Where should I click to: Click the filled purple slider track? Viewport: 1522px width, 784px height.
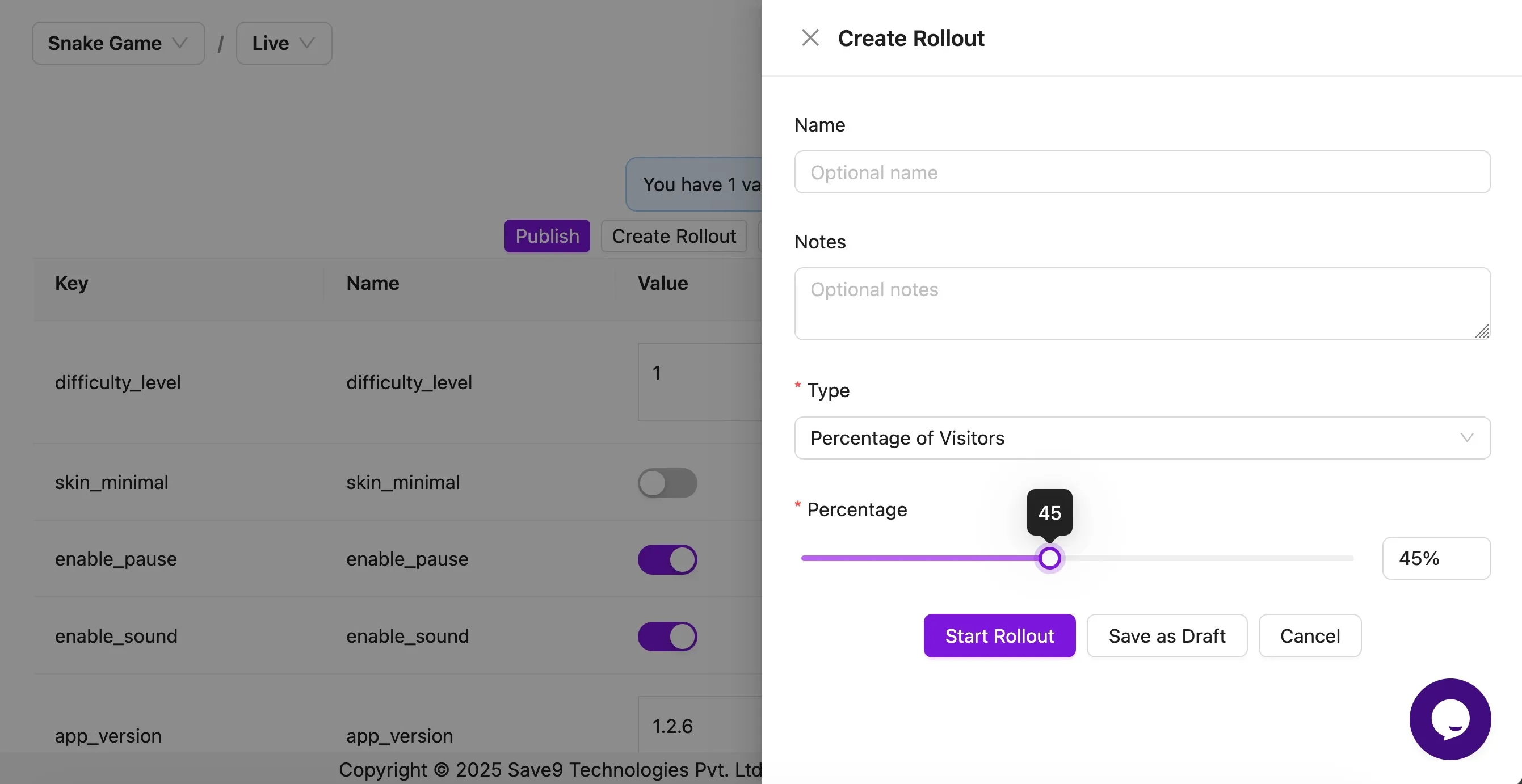pyautogui.click(x=919, y=558)
